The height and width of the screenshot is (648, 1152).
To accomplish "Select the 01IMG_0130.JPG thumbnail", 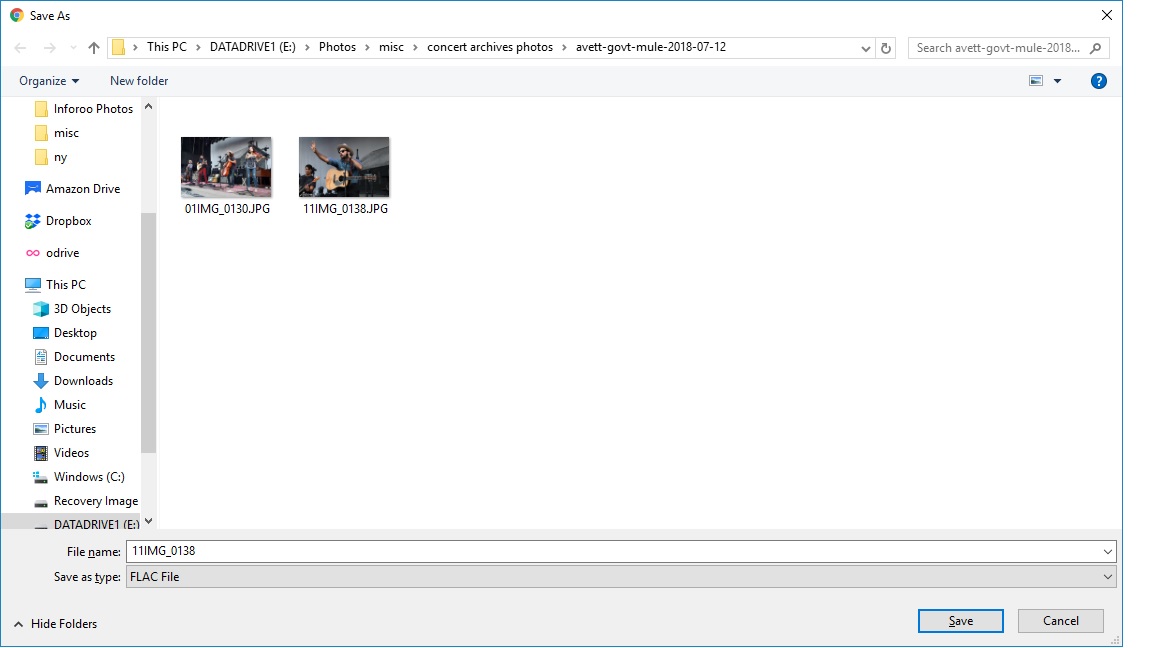I will (226, 167).
